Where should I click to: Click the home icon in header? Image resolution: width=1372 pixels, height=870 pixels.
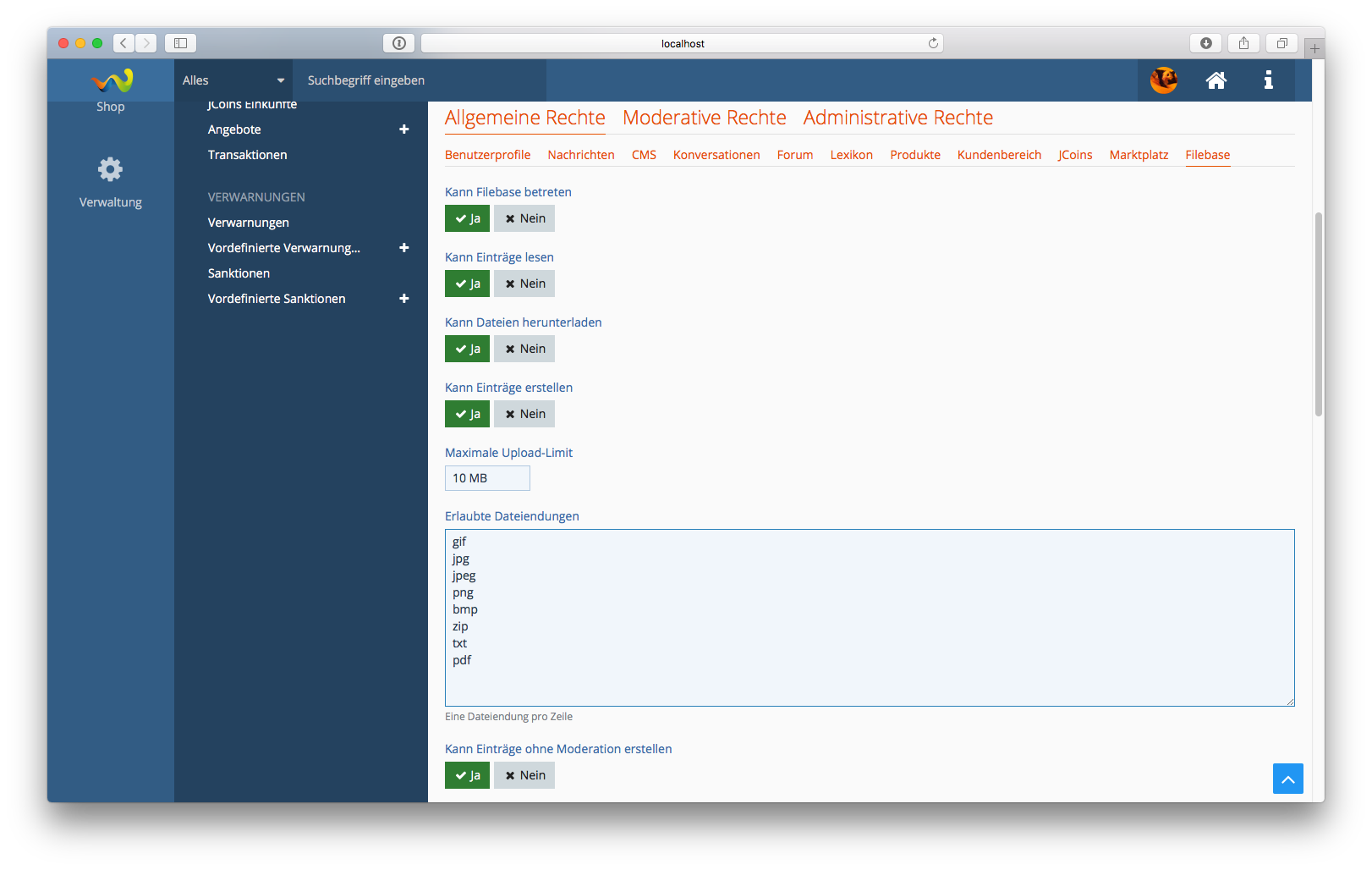(x=1216, y=80)
